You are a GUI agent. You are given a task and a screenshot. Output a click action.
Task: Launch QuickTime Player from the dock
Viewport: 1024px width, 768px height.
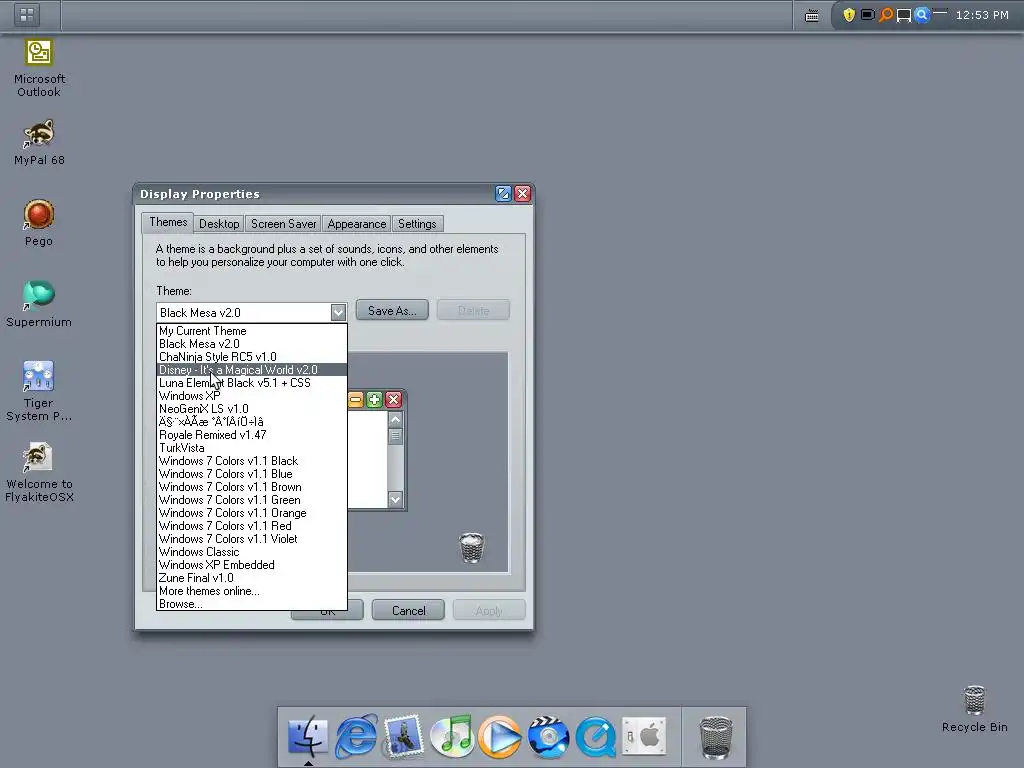click(596, 736)
